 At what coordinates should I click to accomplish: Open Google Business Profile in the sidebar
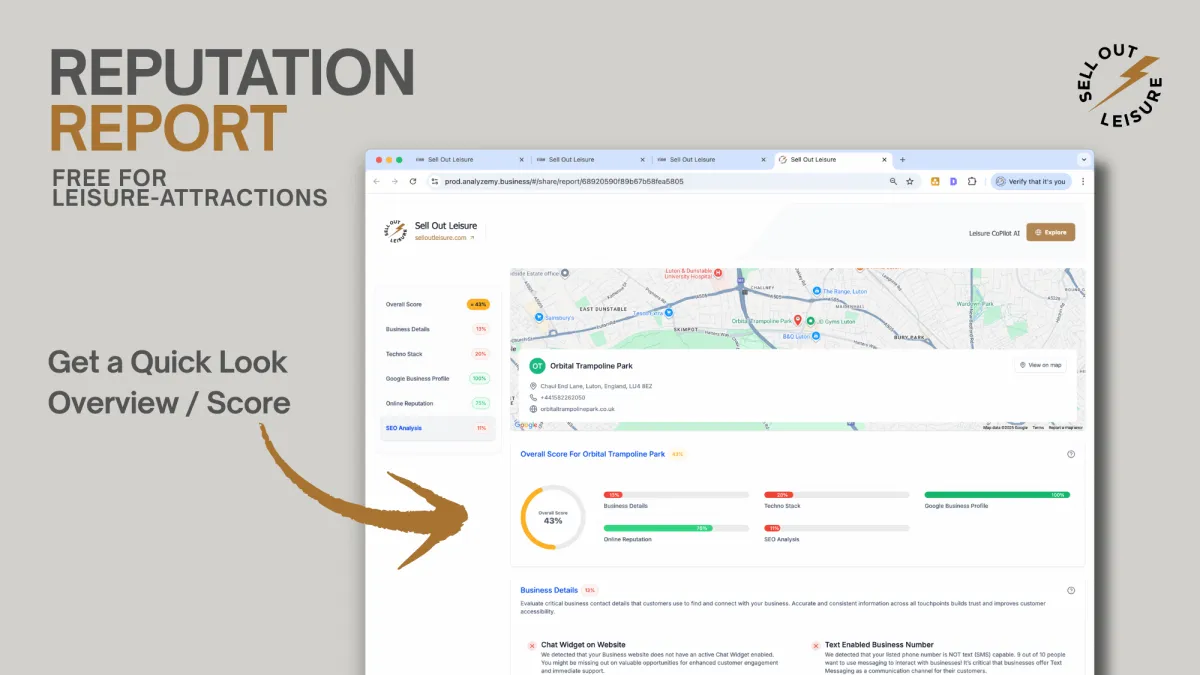[438, 379]
